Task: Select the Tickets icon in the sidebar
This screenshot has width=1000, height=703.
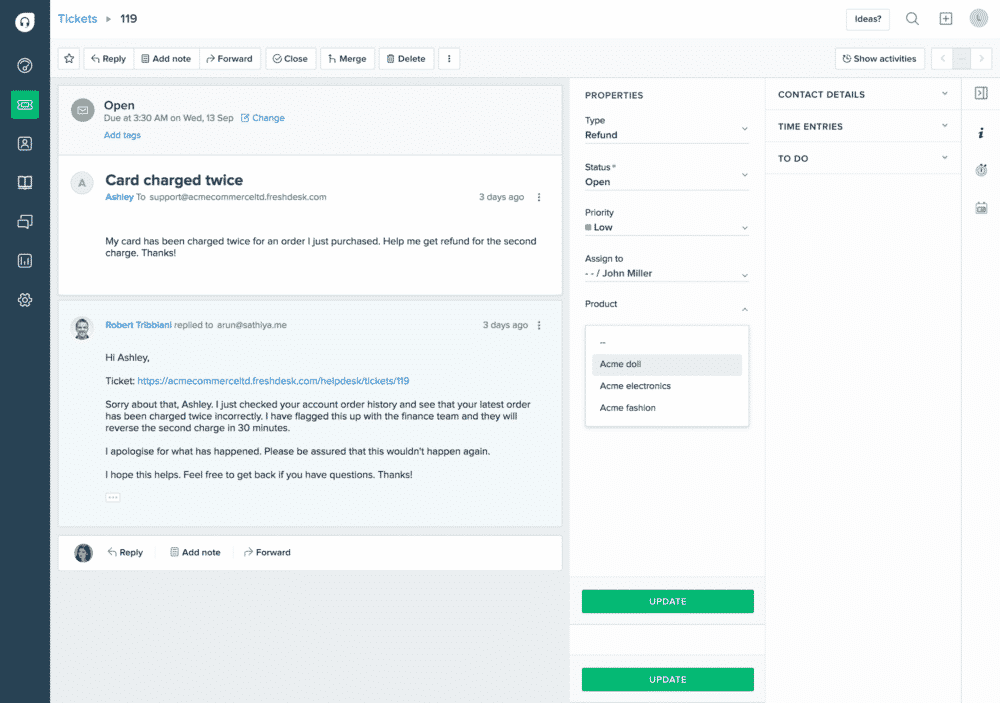Action: point(25,104)
